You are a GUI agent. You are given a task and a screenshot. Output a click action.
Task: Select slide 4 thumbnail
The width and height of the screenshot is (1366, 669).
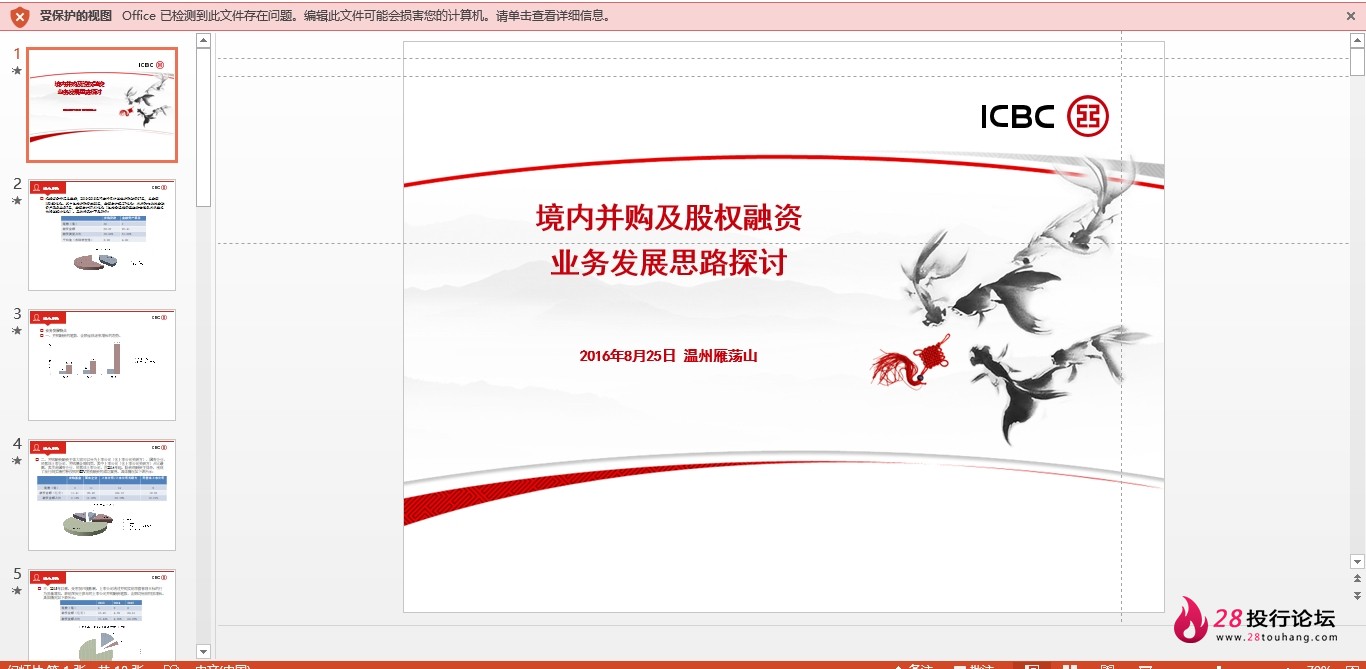(x=102, y=495)
